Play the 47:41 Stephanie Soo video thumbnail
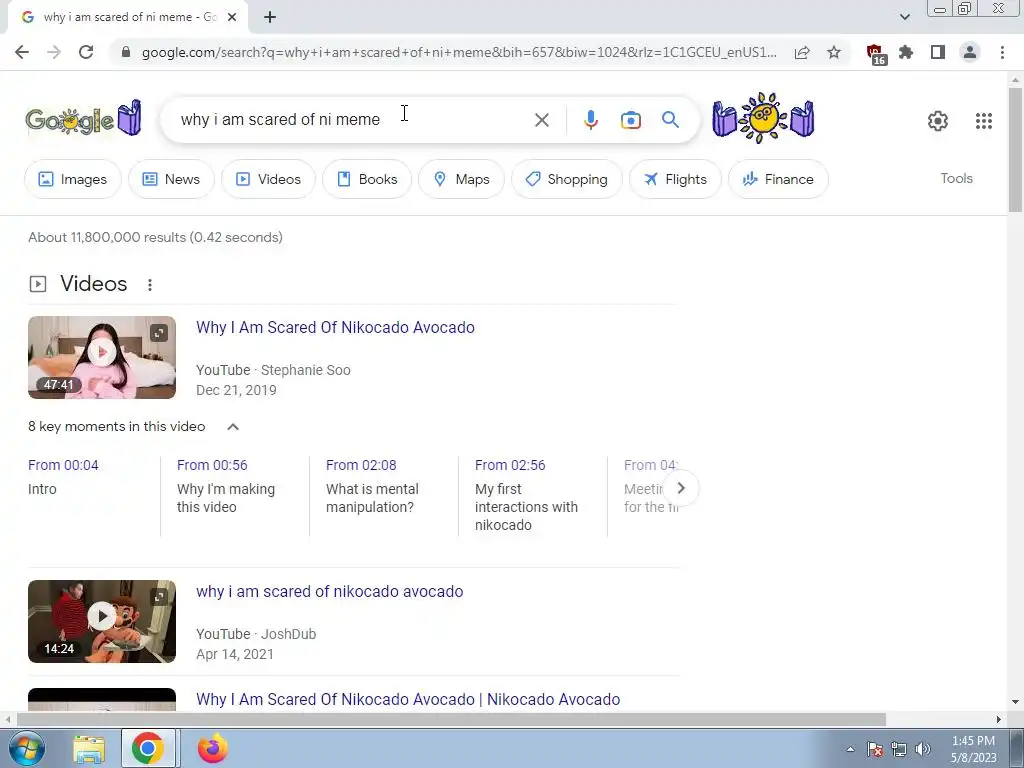Screen dimensions: 1024x768 (102, 357)
